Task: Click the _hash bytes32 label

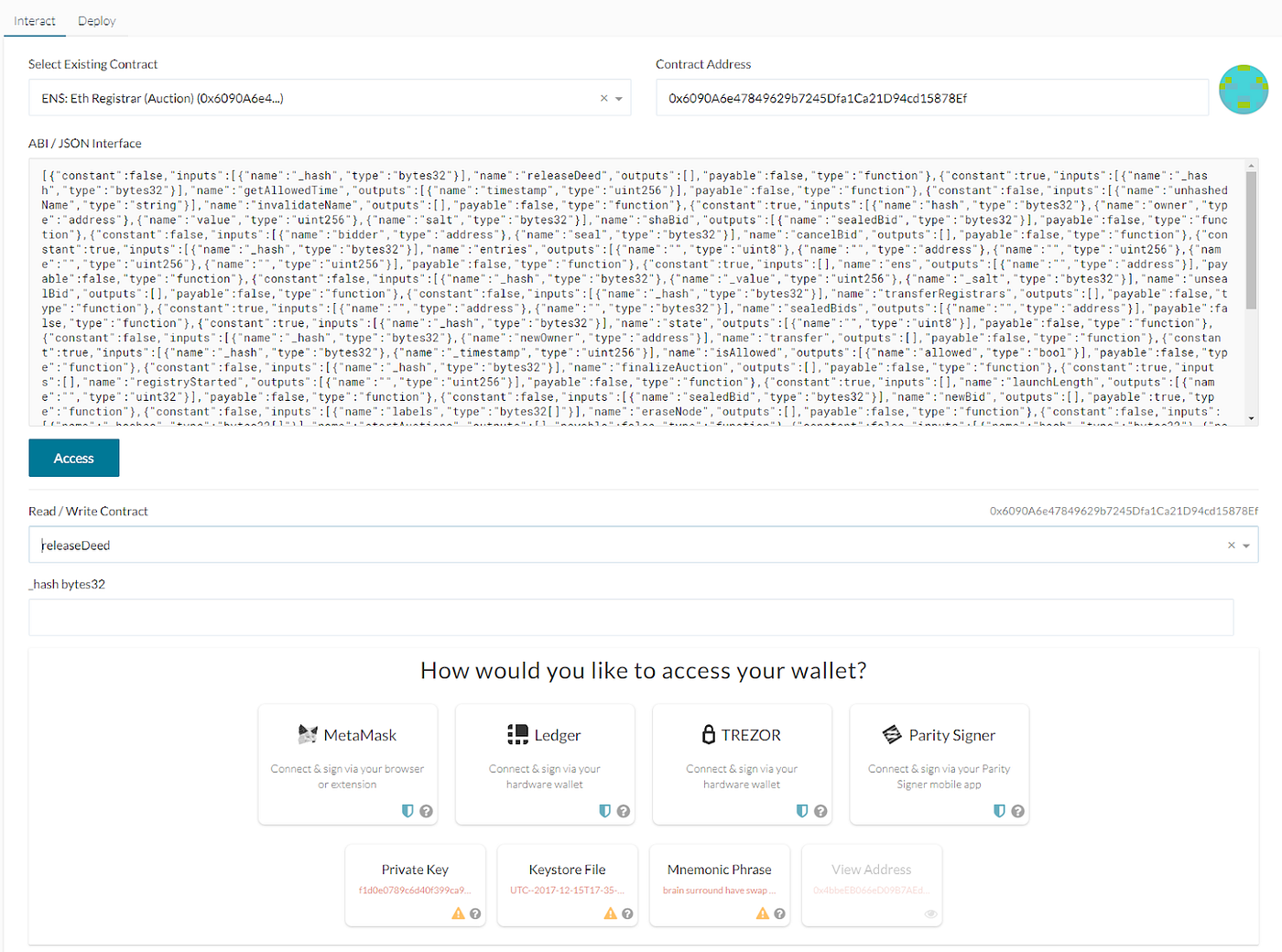Action: (67, 584)
